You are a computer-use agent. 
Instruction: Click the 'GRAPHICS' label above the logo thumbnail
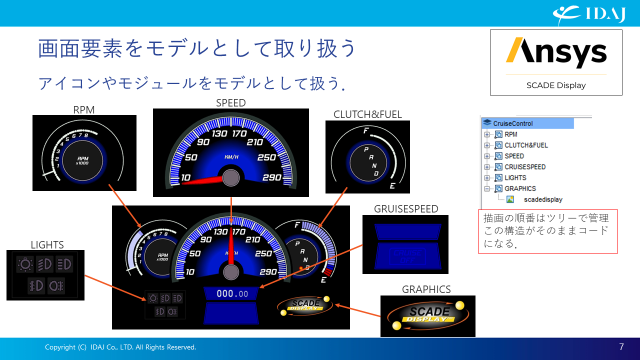pyautogui.click(x=426, y=289)
